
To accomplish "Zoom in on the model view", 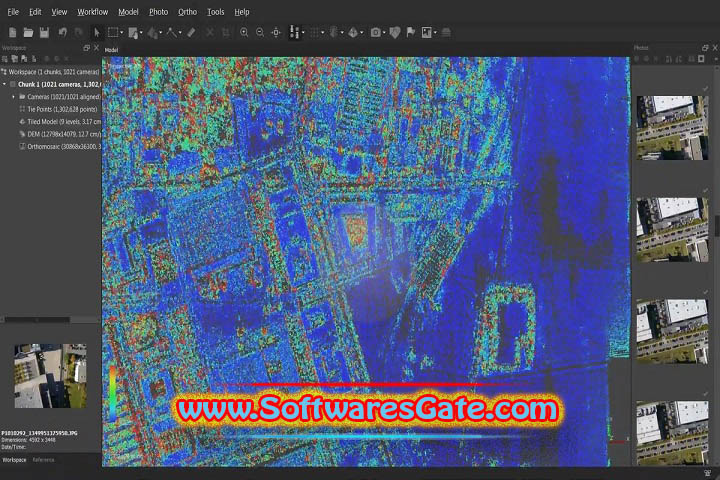I will tap(244, 32).
